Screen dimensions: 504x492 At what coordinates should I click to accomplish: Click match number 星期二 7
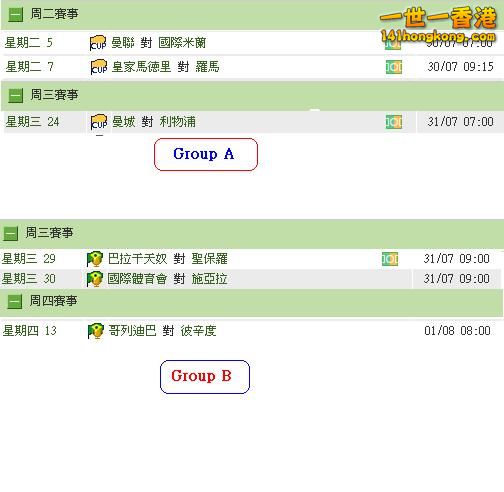point(29,67)
